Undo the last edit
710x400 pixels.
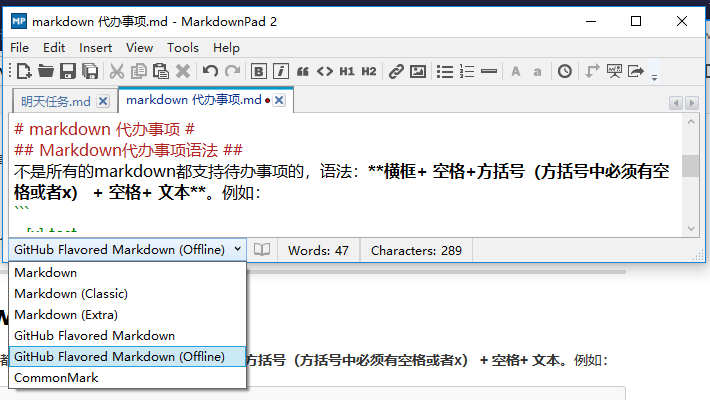[210, 71]
